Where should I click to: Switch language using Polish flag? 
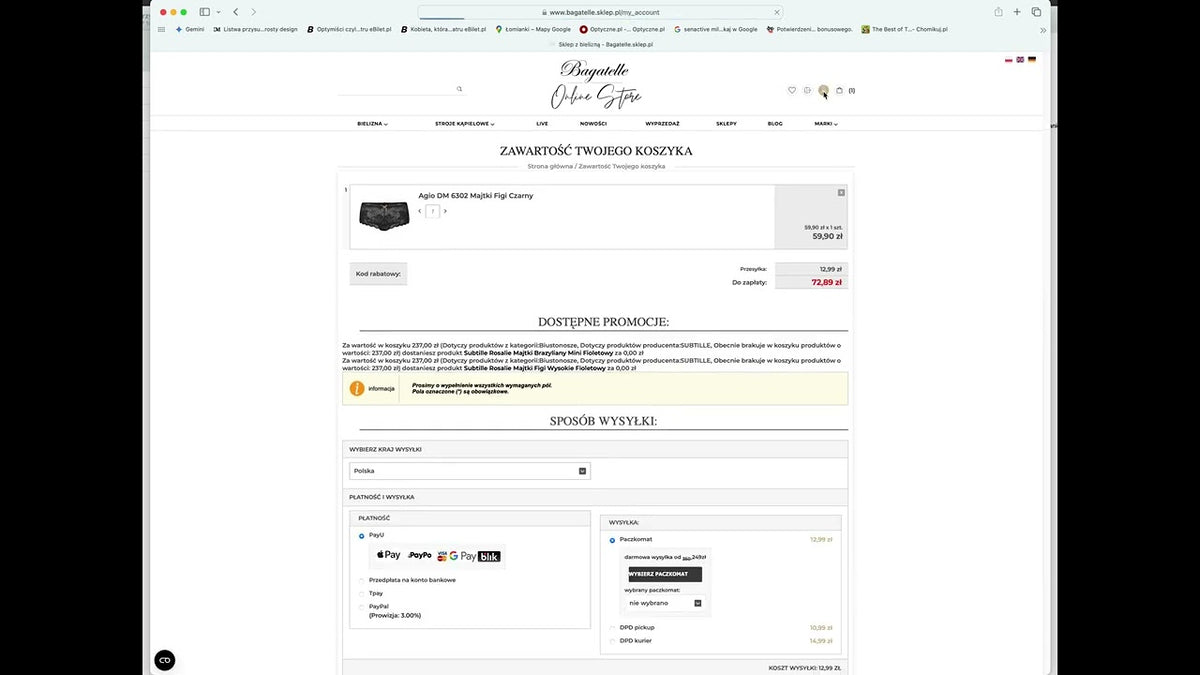click(1009, 60)
